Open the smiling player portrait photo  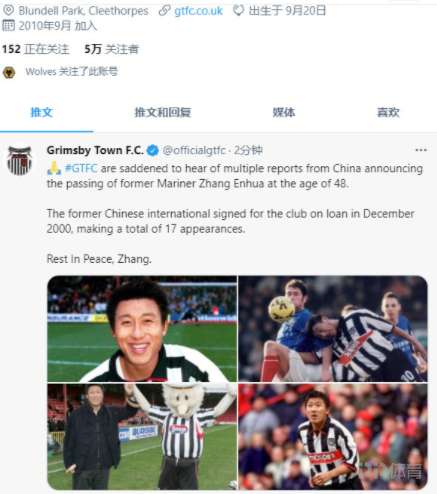142,329
